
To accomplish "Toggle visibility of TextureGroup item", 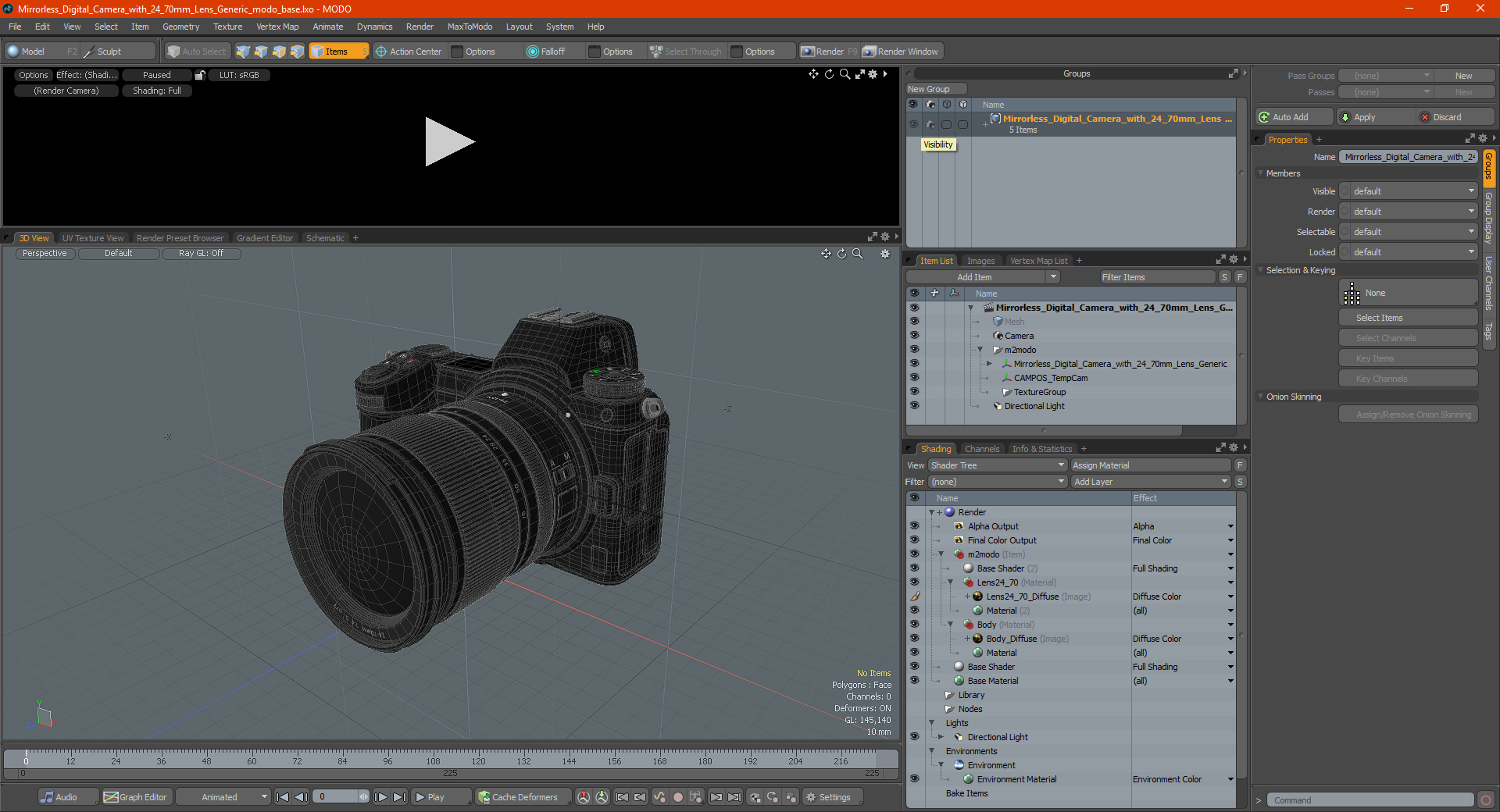I will click(x=914, y=392).
